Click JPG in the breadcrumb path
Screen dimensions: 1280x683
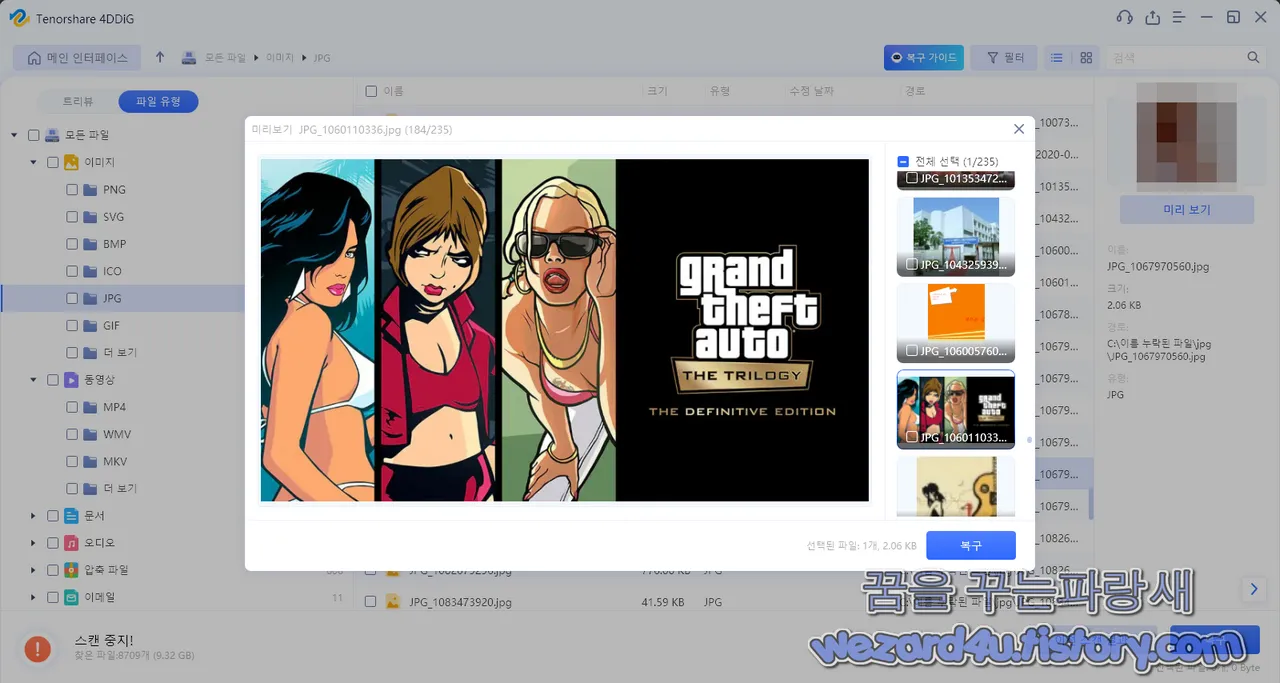tap(322, 58)
